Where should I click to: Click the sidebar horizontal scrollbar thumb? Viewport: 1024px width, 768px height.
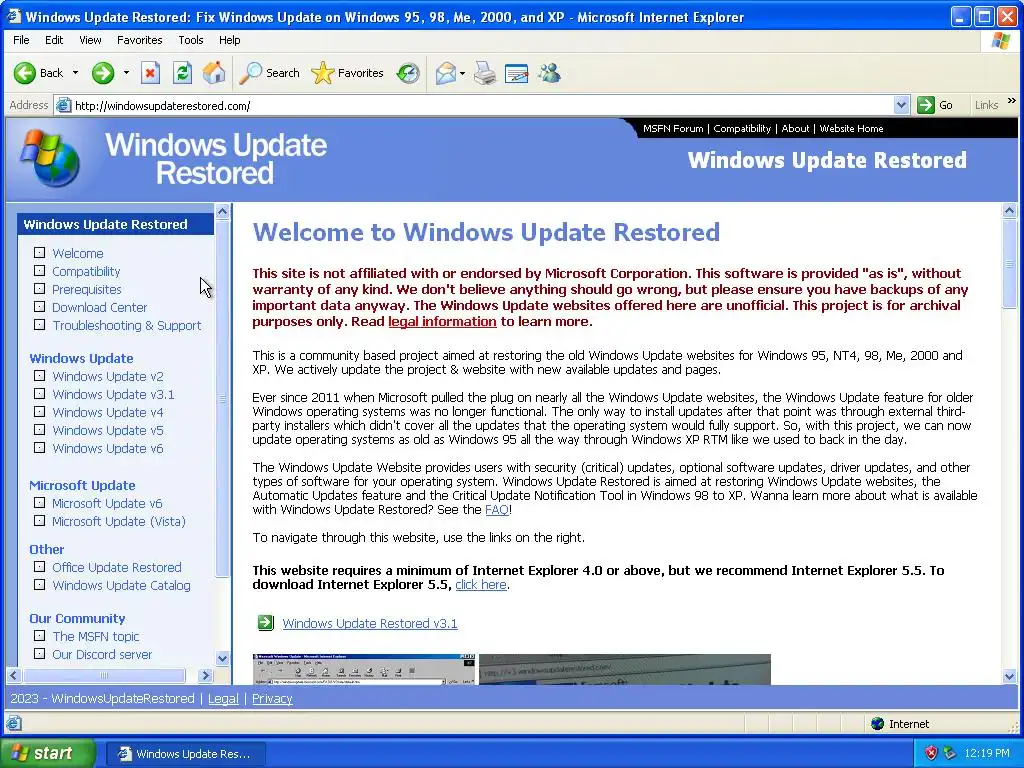click(x=104, y=675)
